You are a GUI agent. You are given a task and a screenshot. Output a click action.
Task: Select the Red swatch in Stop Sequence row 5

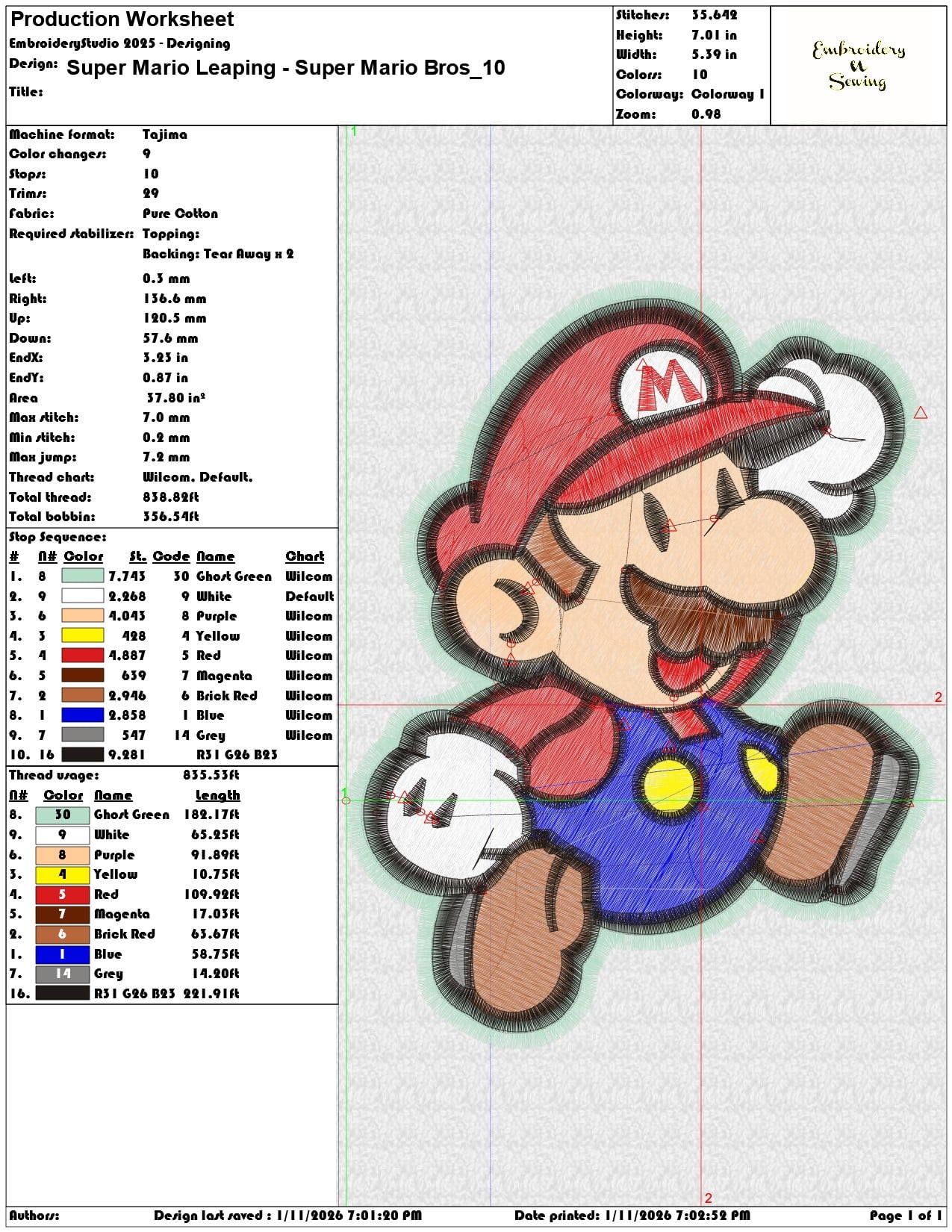82,656
